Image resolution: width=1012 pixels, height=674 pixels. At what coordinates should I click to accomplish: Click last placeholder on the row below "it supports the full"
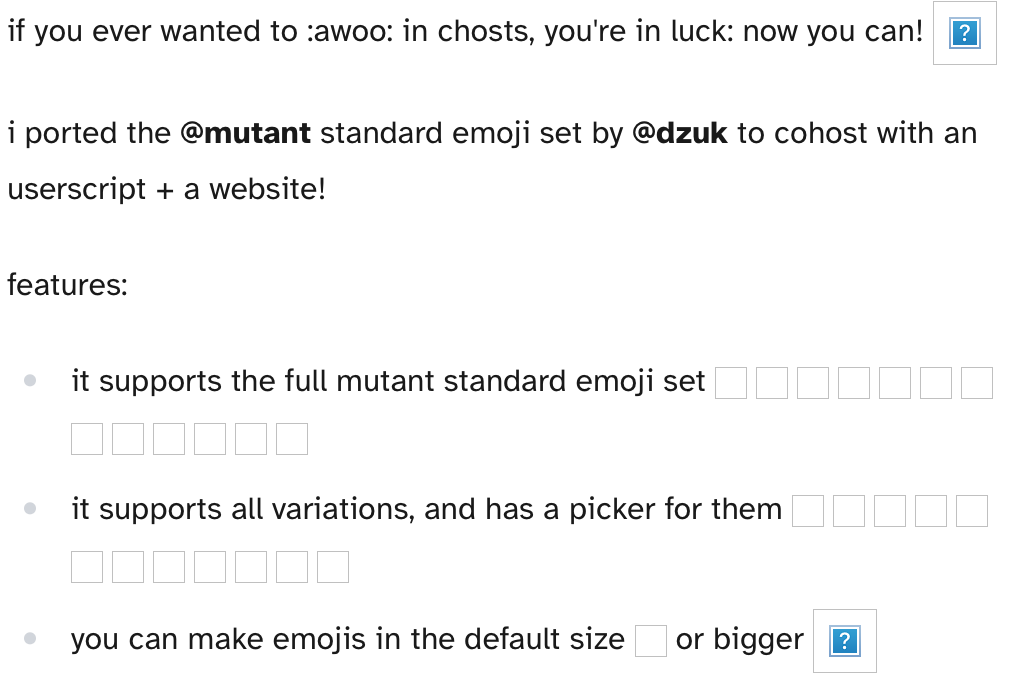[292, 439]
